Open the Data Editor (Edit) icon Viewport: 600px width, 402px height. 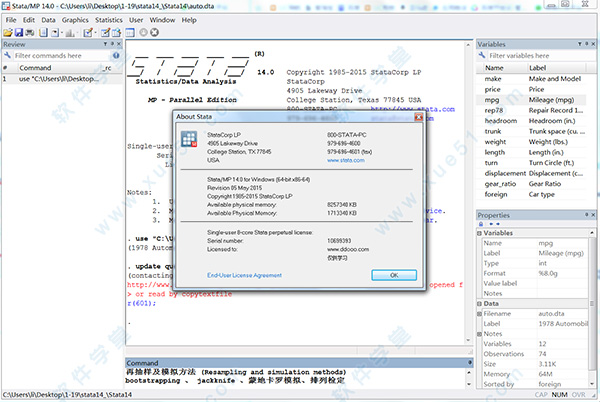point(104,32)
